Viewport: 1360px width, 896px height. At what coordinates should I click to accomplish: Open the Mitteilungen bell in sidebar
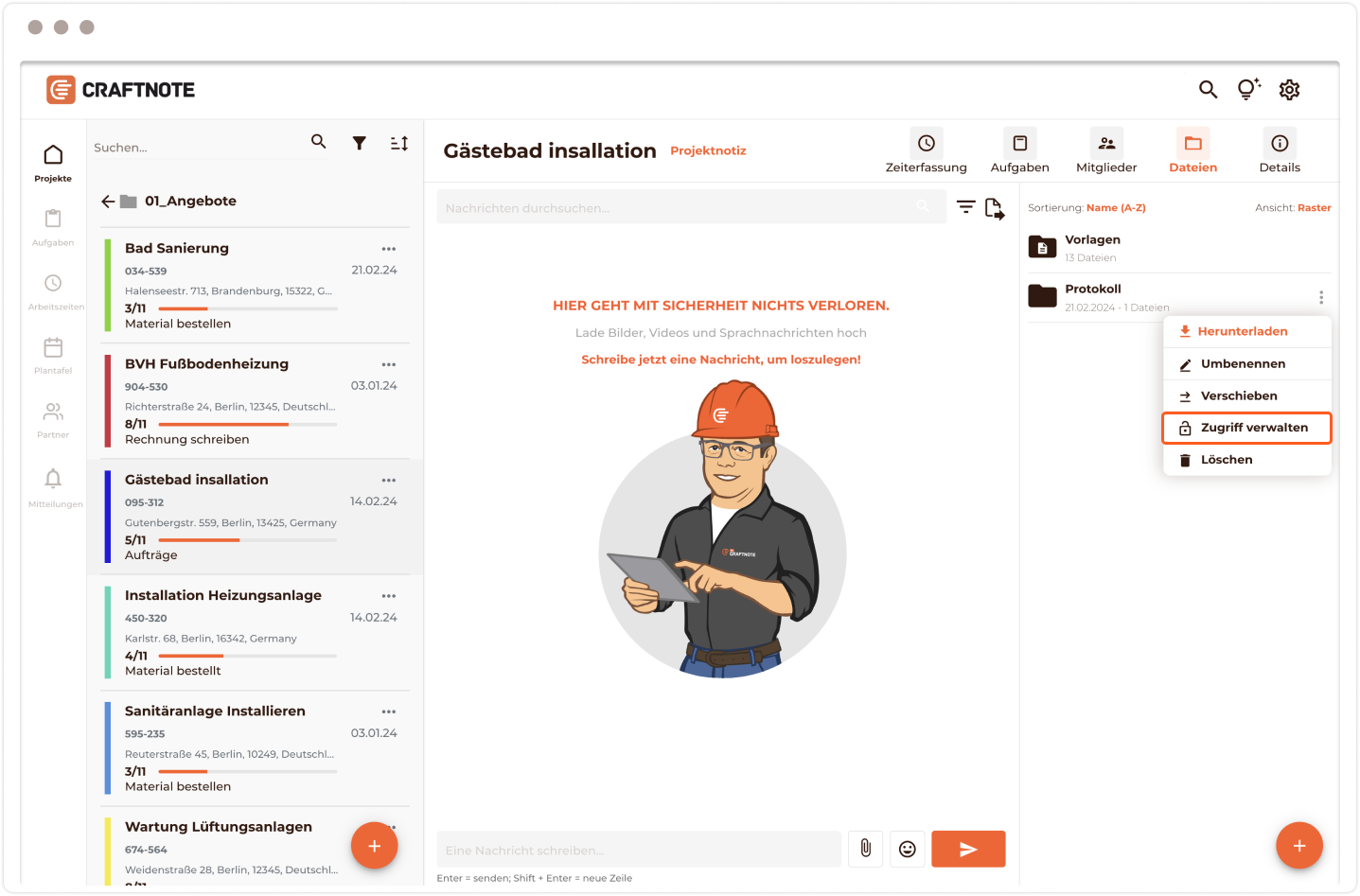pos(53,480)
